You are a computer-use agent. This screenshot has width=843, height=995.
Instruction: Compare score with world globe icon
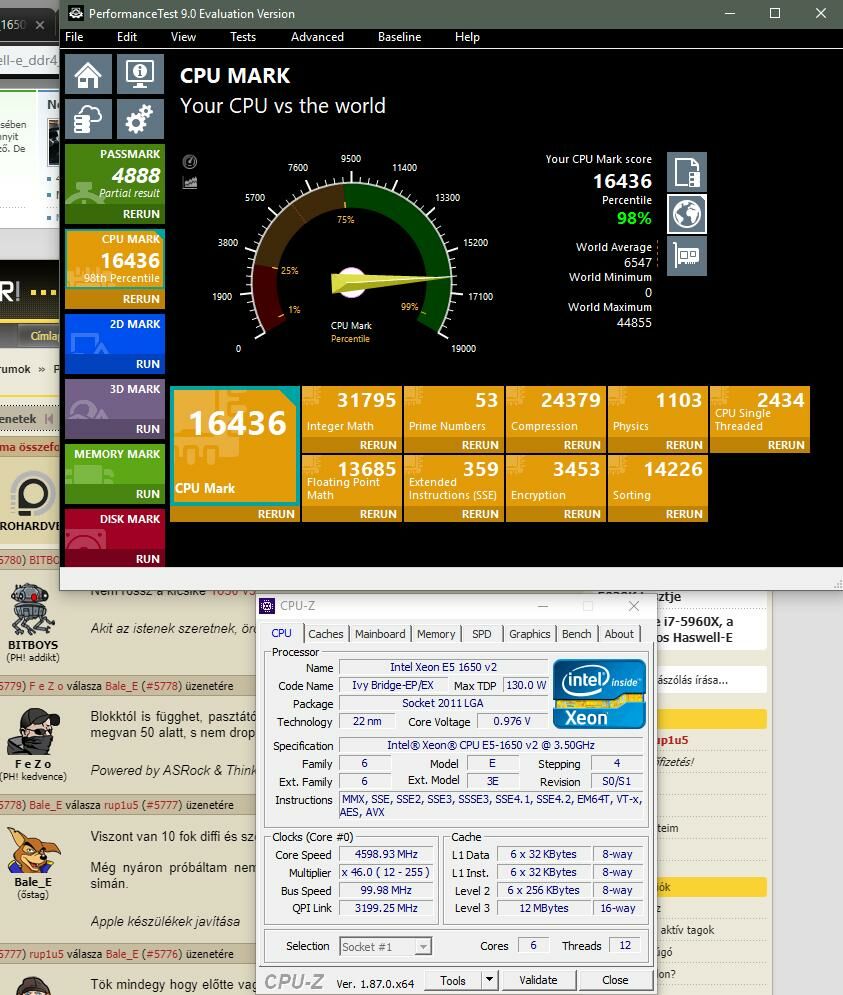(x=687, y=214)
